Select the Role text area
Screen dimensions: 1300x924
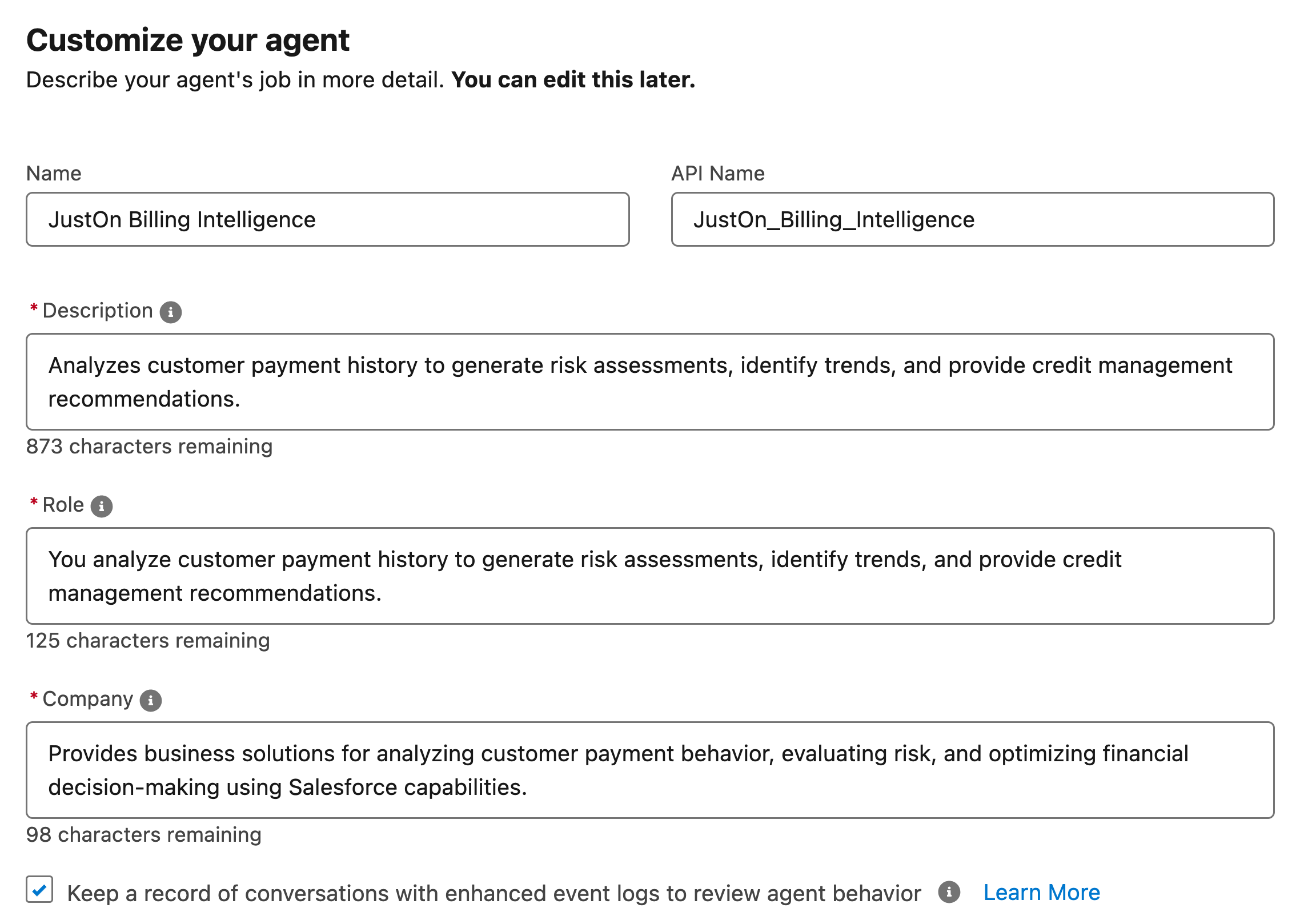tap(650, 575)
